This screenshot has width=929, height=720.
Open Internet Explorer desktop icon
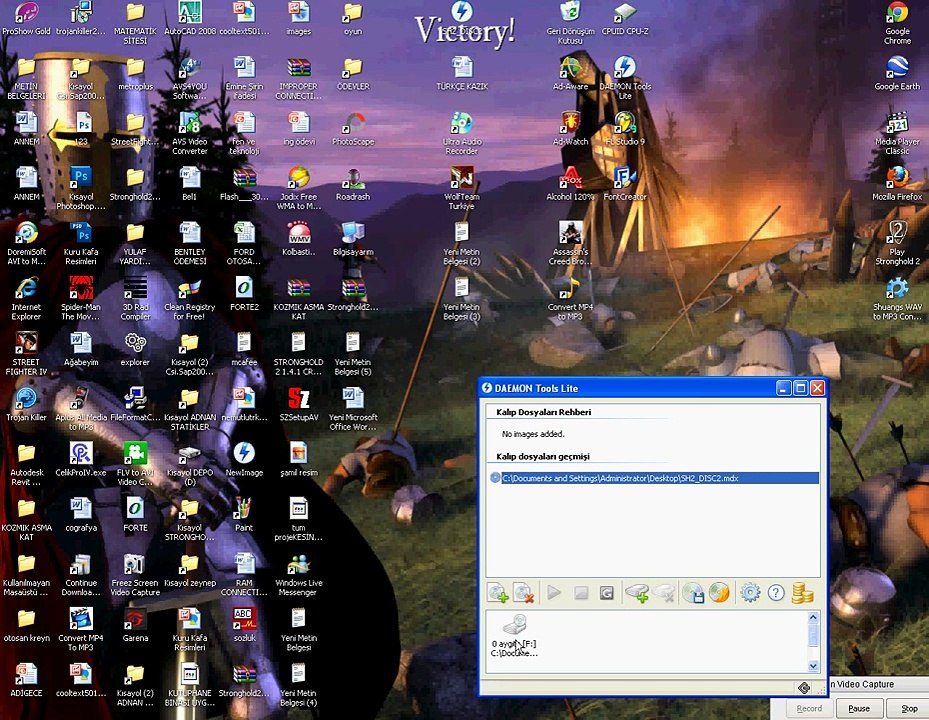[26, 298]
